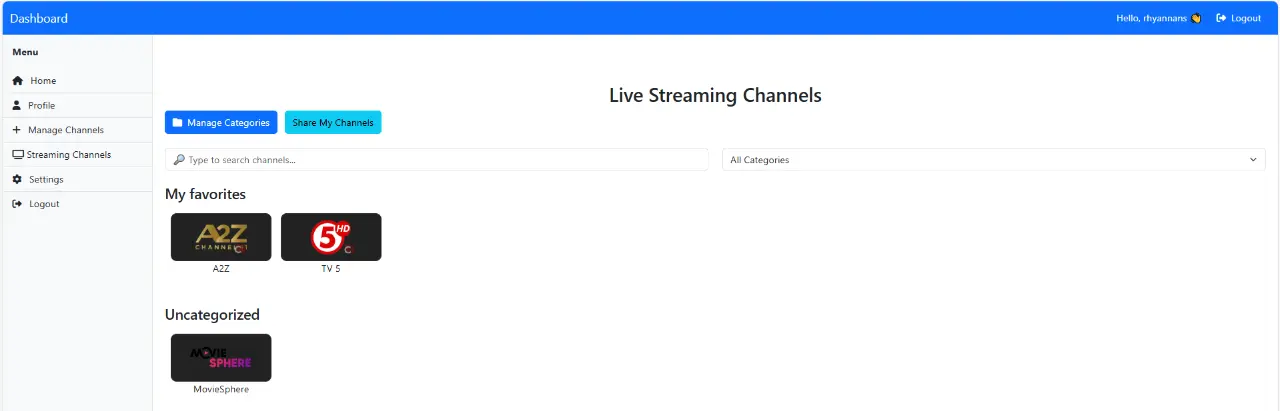The image size is (1280, 411).
Task: Focus the channel search input field
Action: click(x=436, y=160)
